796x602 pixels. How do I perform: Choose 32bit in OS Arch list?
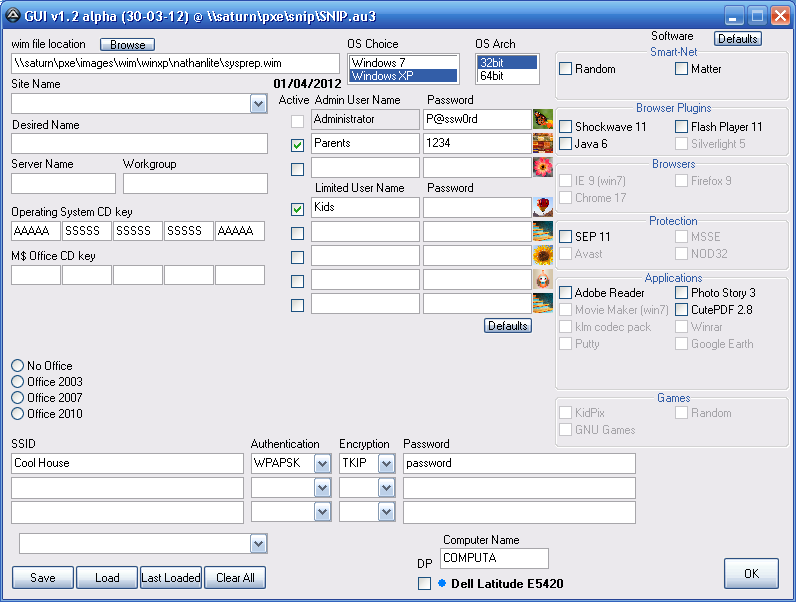coord(507,62)
